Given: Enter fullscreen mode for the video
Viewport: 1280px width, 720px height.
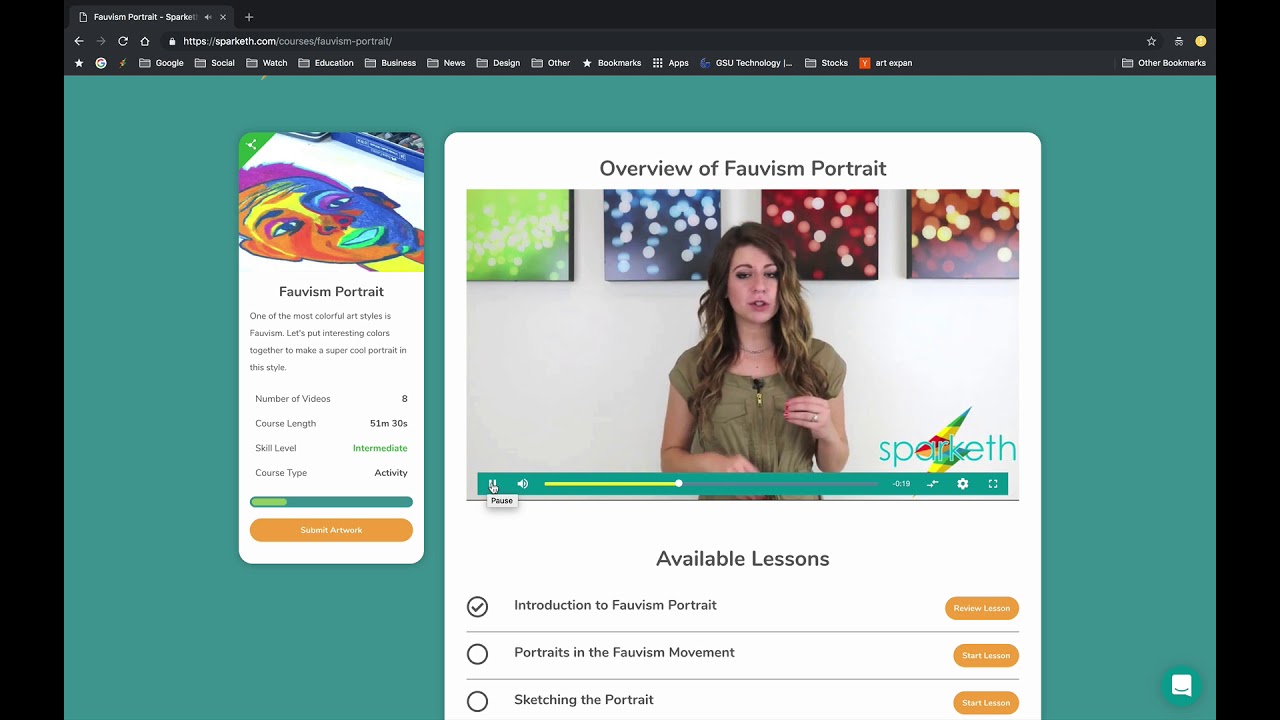Looking at the screenshot, I should click(x=993, y=484).
